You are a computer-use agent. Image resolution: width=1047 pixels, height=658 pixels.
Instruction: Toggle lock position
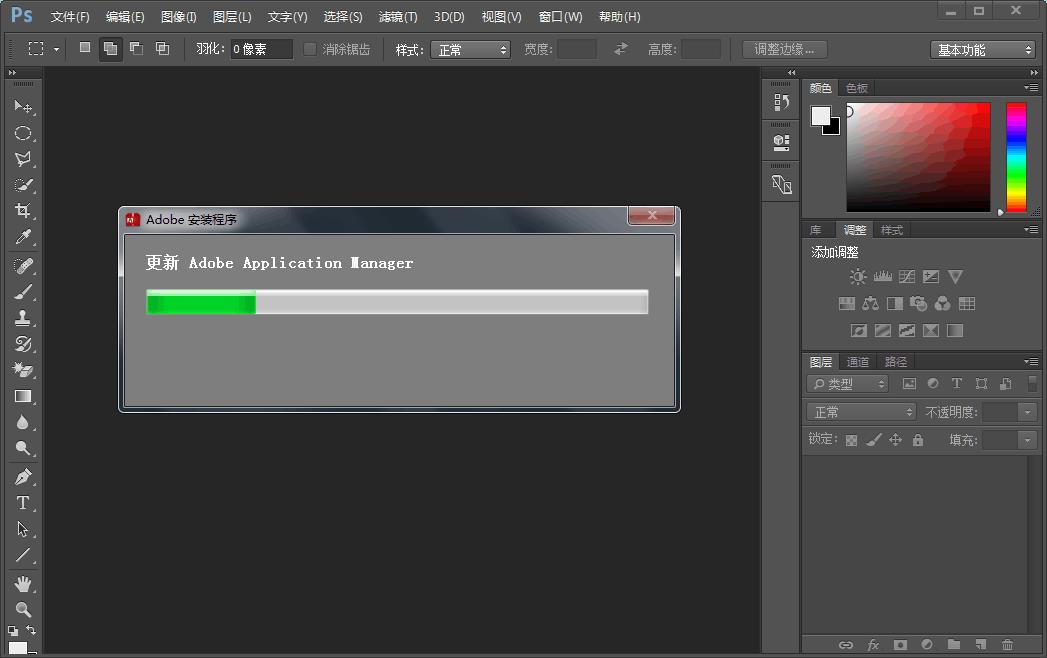[895, 440]
